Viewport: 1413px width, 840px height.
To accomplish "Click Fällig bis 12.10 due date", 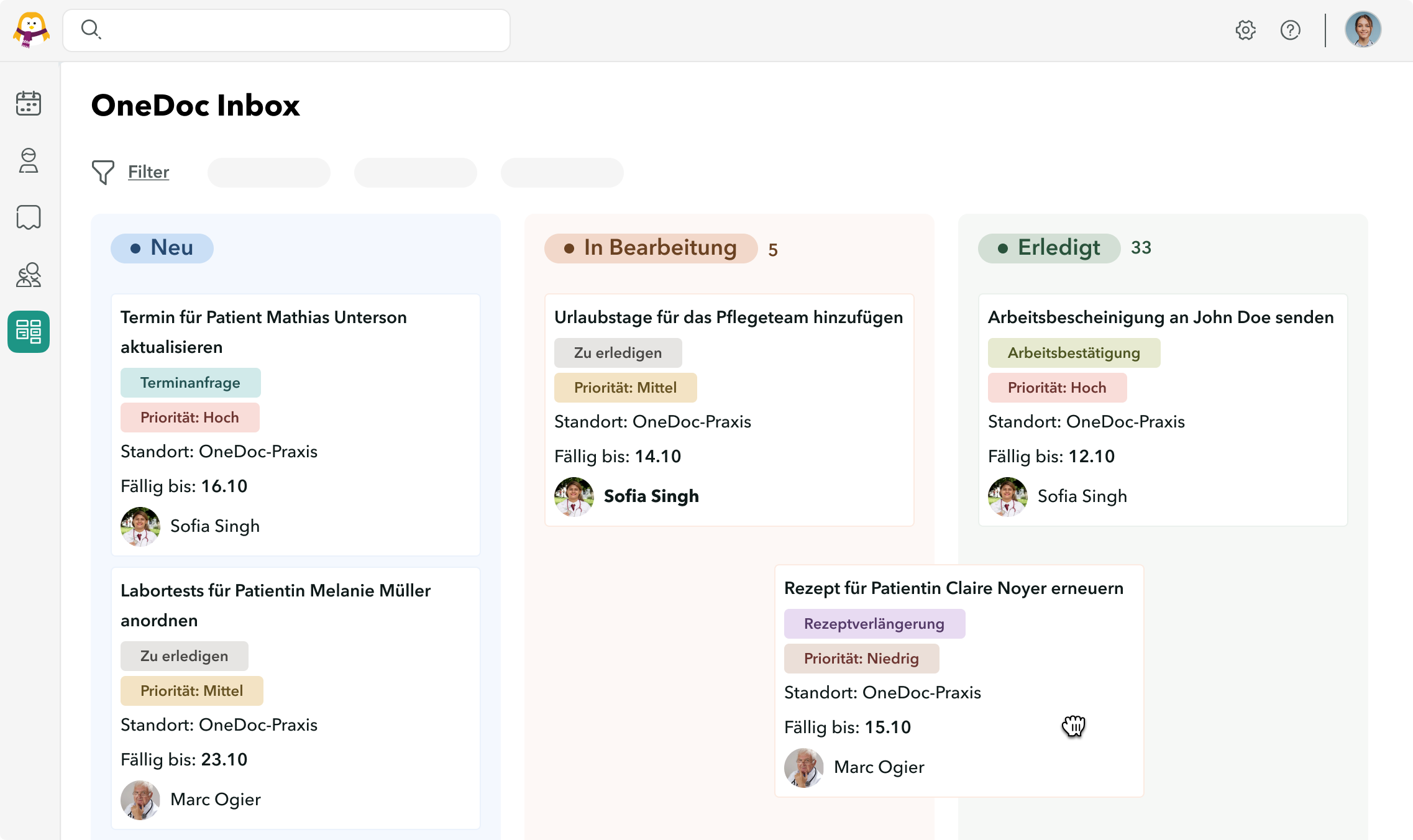I will click(1051, 456).
